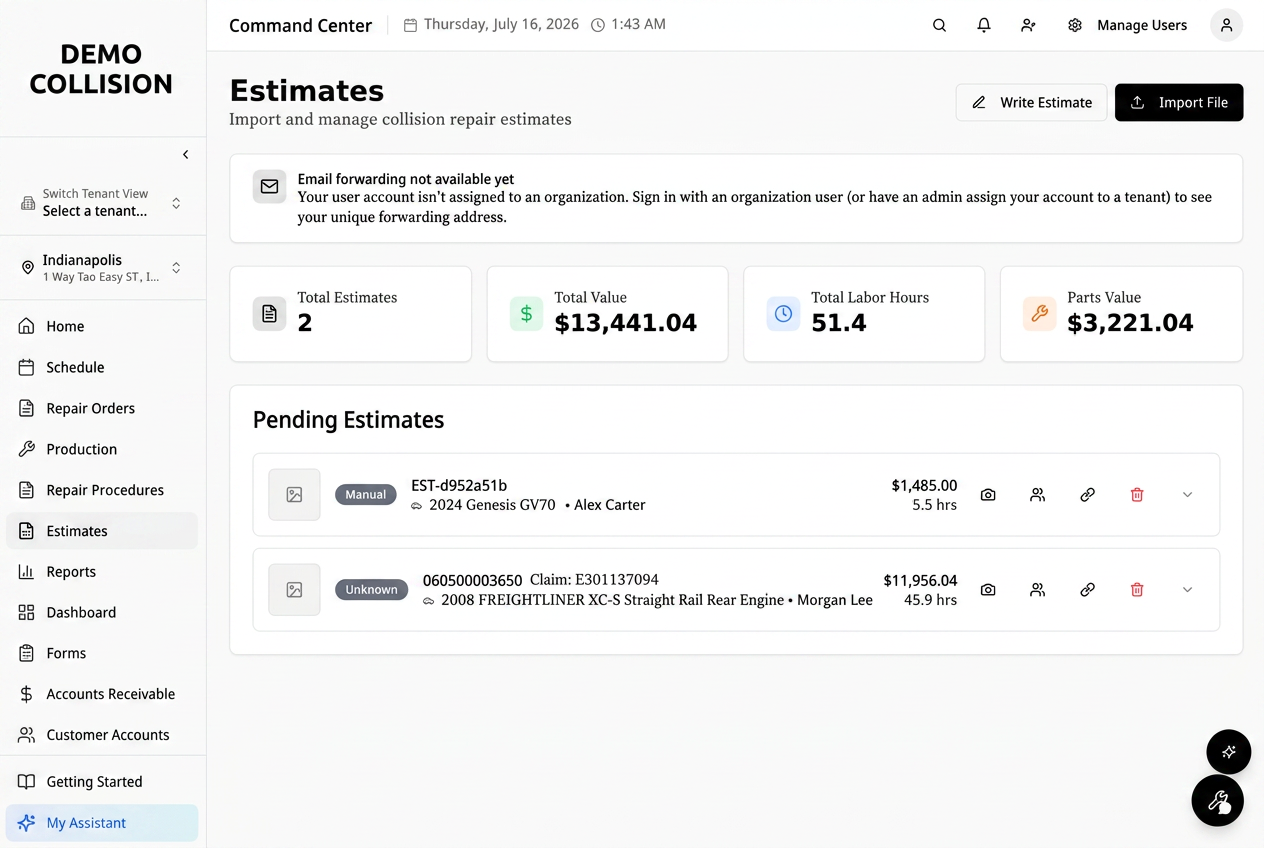Click the orange wrench Parts Value icon
The image size is (1264, 848).
coord(1039,314)
